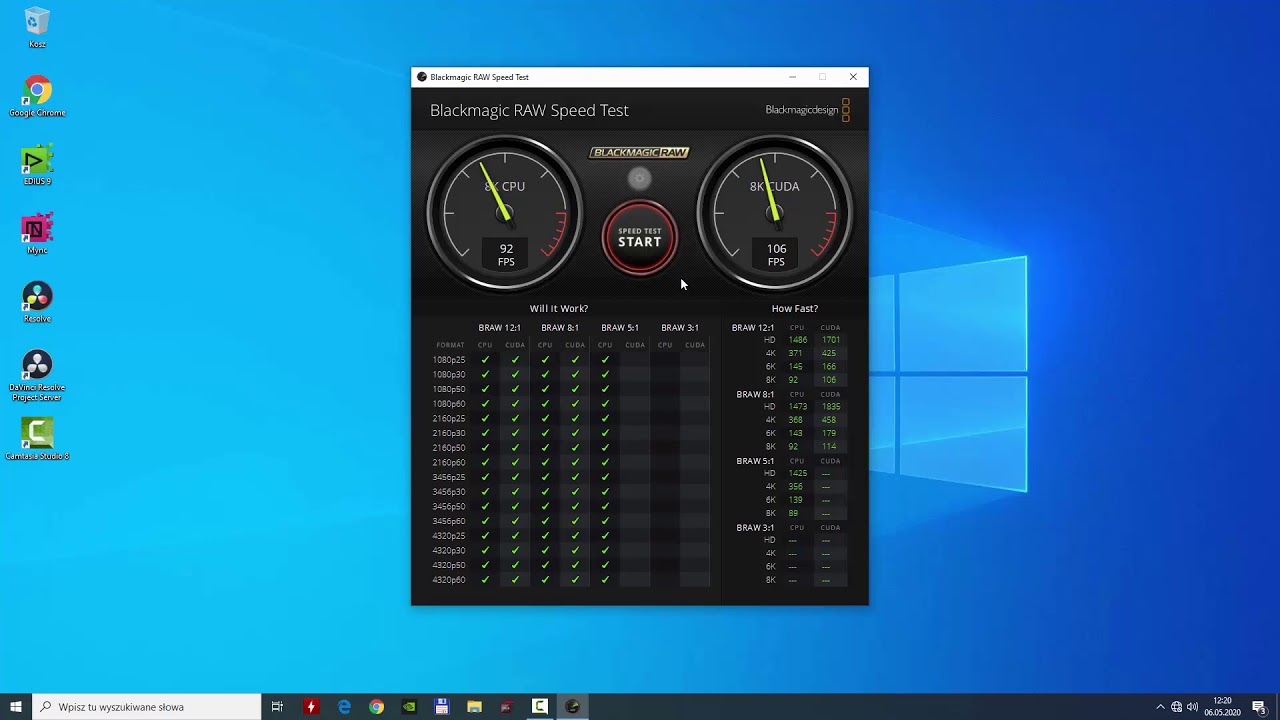This screenshot has width=1280, height=720.
Task: Open the NVIDIA app in the taskbar
Action: click(409, 707)
